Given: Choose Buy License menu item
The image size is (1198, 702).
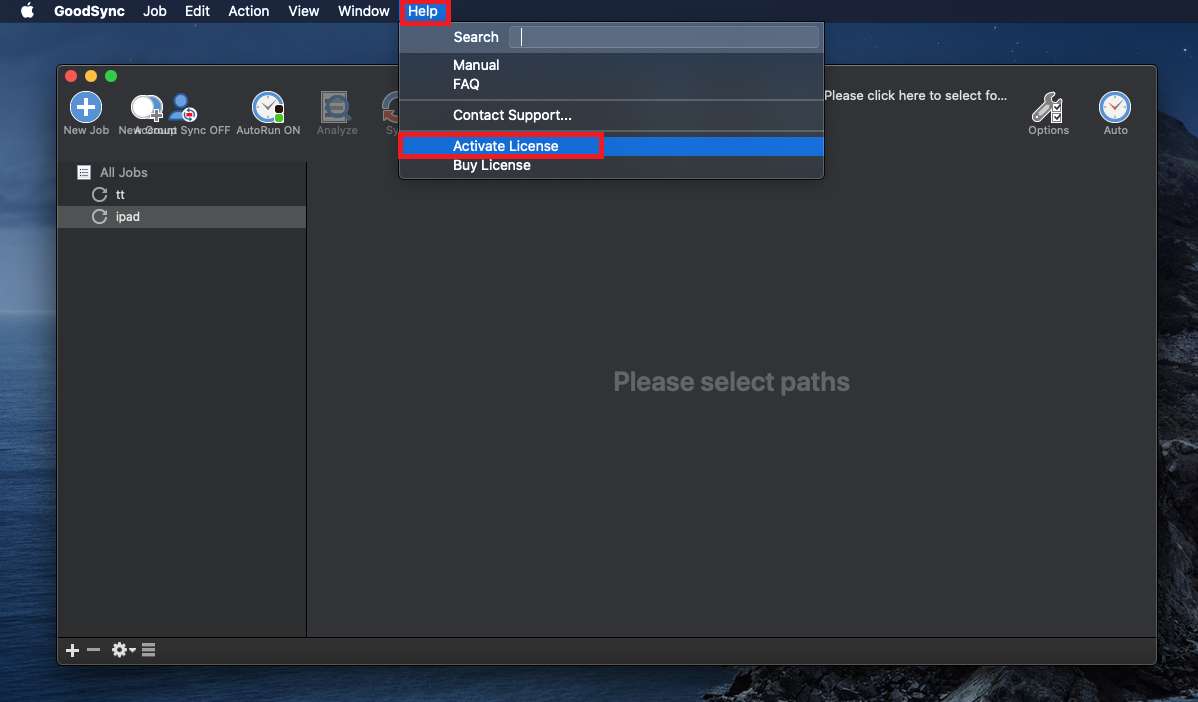Looking at the screenshot, I should pyautogui.click(x=491, y=166).
